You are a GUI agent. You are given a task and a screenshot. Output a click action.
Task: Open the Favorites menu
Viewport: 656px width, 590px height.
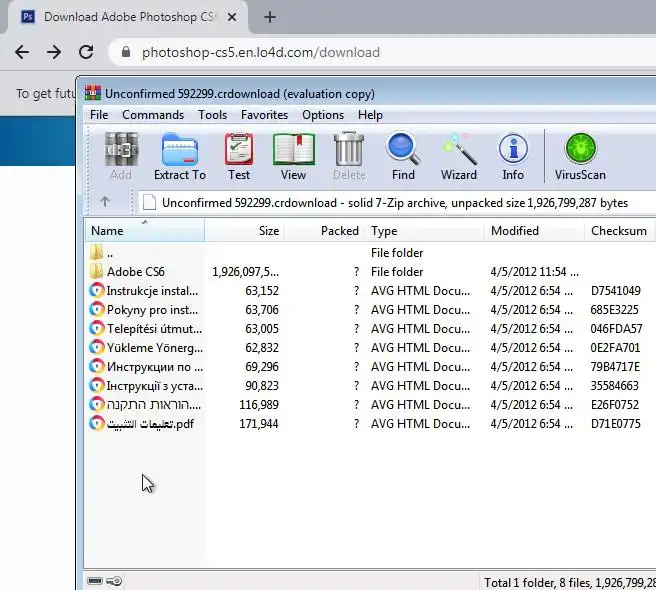point(264,115)
